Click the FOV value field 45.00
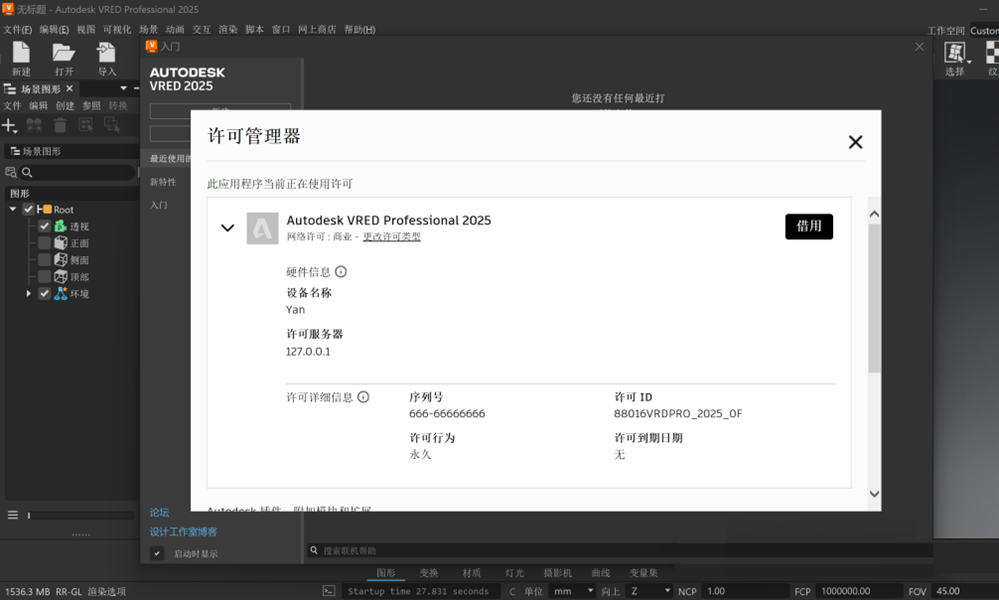The width and height of the screenshot is (999, 600). coord(965,591)
